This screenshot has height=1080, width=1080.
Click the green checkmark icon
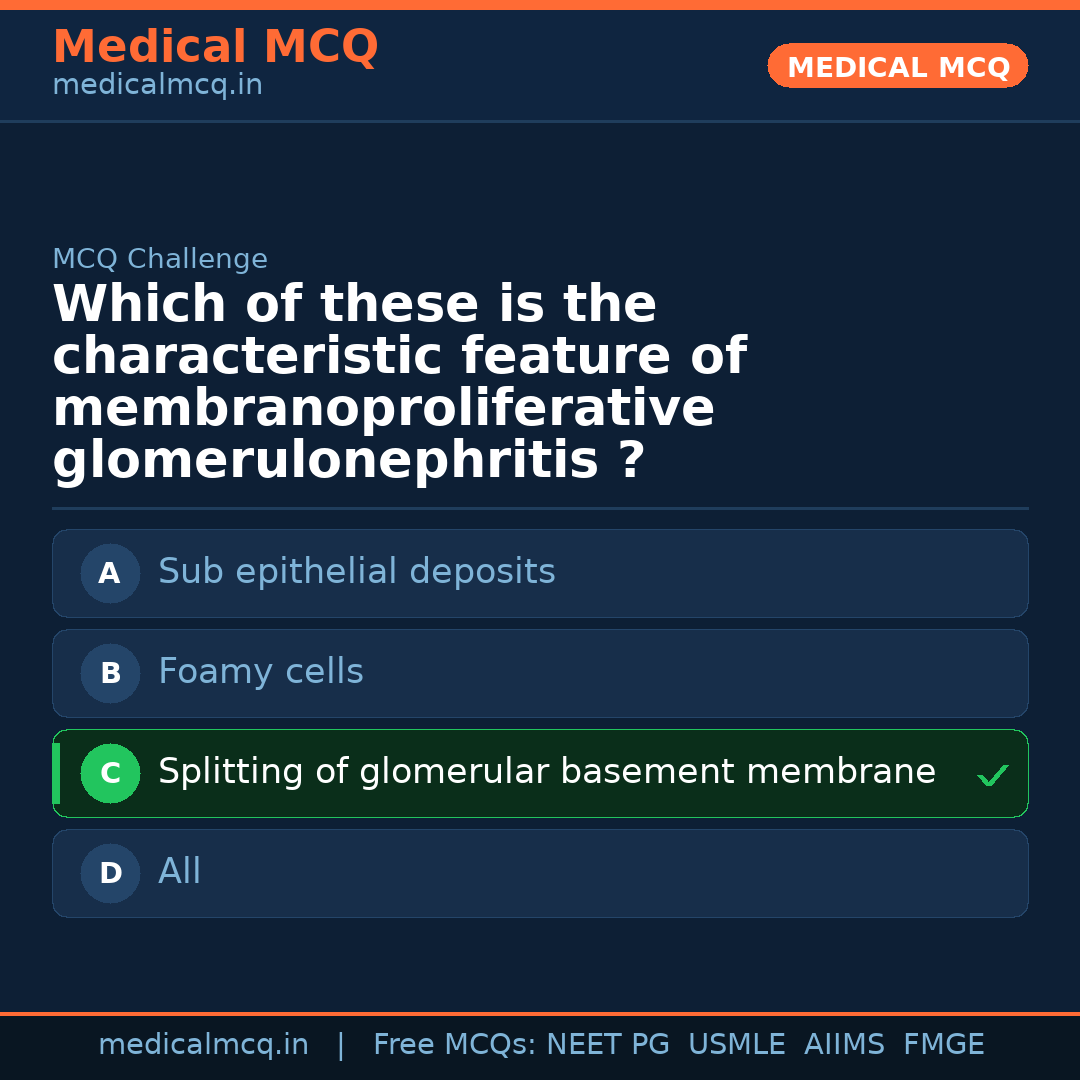tap(992, 775)
